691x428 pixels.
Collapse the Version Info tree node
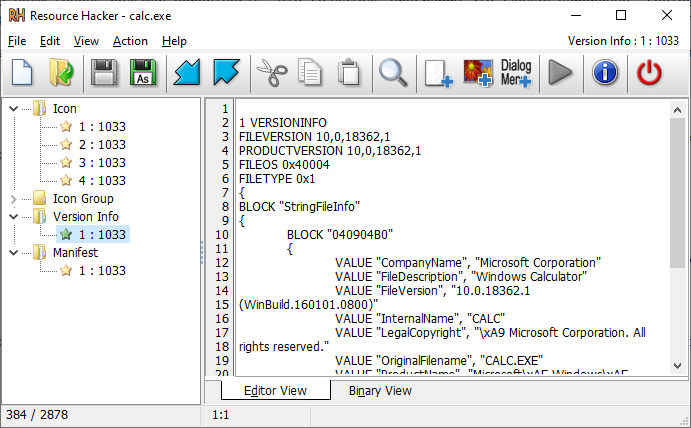point(14,217)
